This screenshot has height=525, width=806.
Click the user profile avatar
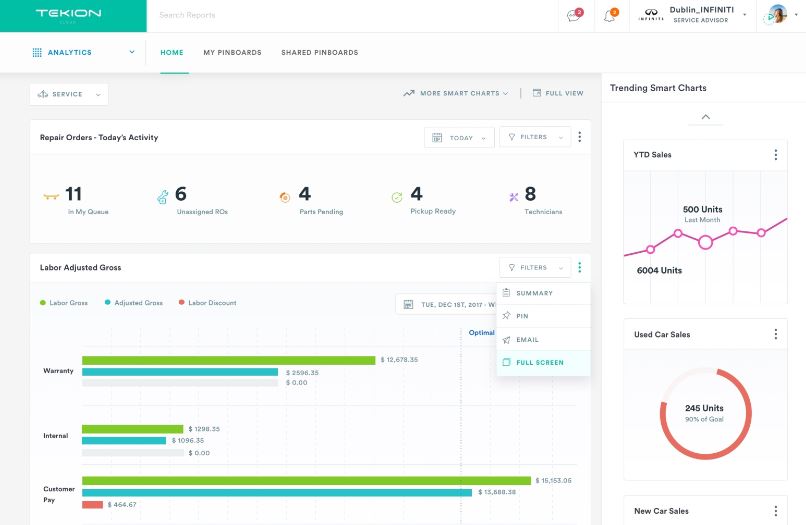pyautogui.click(x=778, y=14)
